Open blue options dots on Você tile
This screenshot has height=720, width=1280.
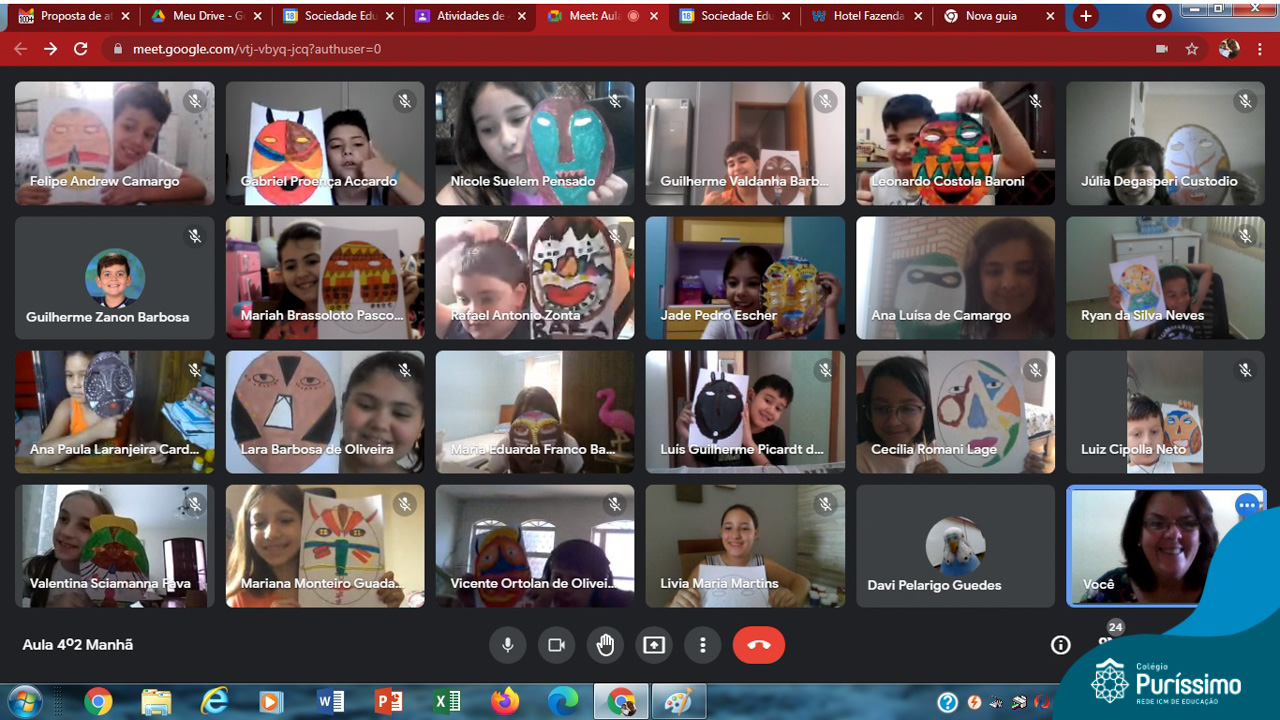point(1246,506)
